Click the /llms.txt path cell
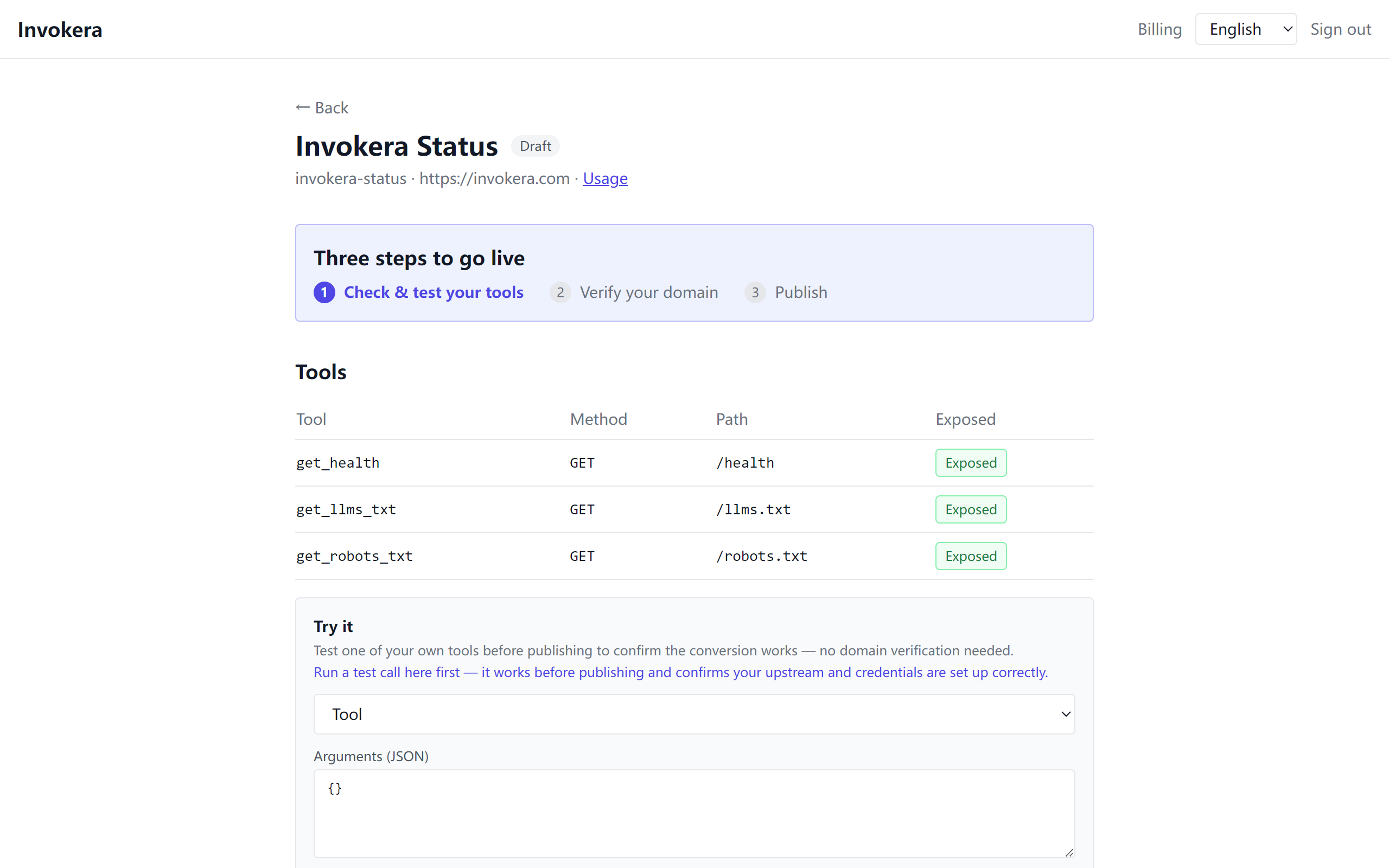The height and width of the screenshot is (868, 1389). (x=753, y=509)
